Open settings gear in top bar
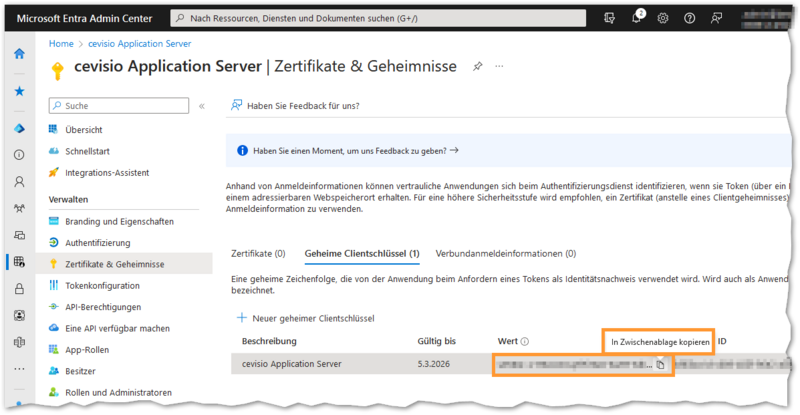The width and height of the screenshot is (800, 415). click(x=663, y=18)
